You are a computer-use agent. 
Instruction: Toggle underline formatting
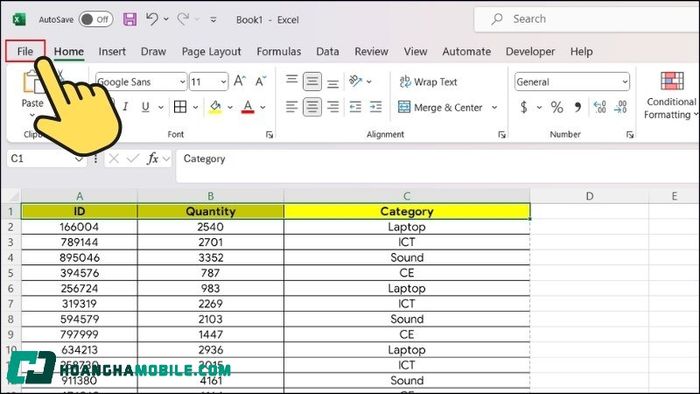pyautogui.click(x=146, y=107)
